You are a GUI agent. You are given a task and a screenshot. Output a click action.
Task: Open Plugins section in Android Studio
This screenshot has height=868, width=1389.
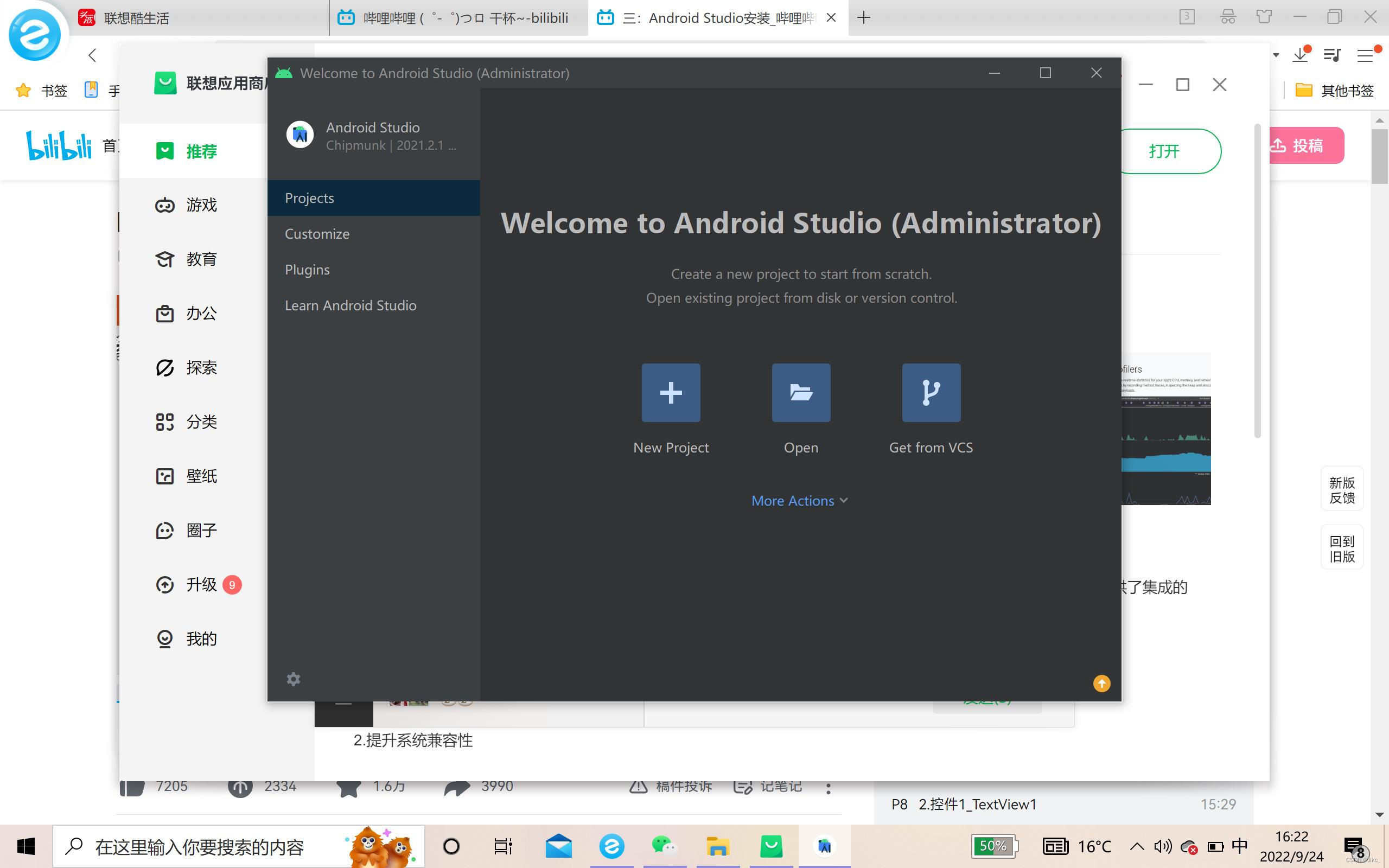coord(374,269)
